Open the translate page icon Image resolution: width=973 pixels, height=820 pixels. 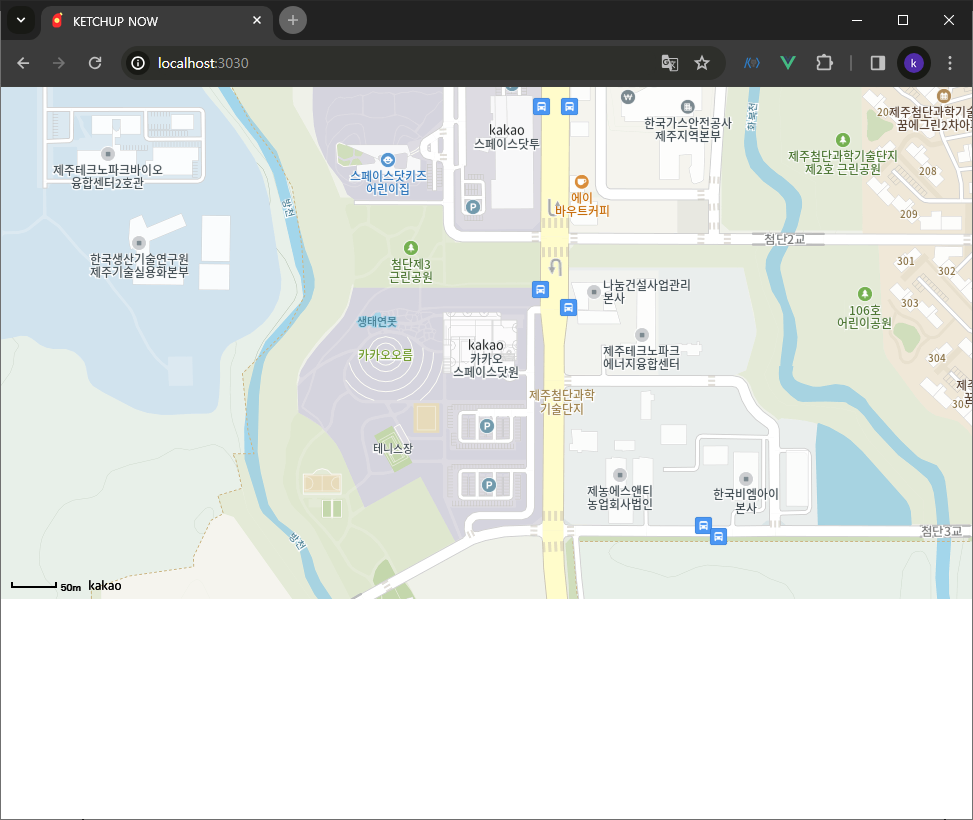[x=670, y=63]
